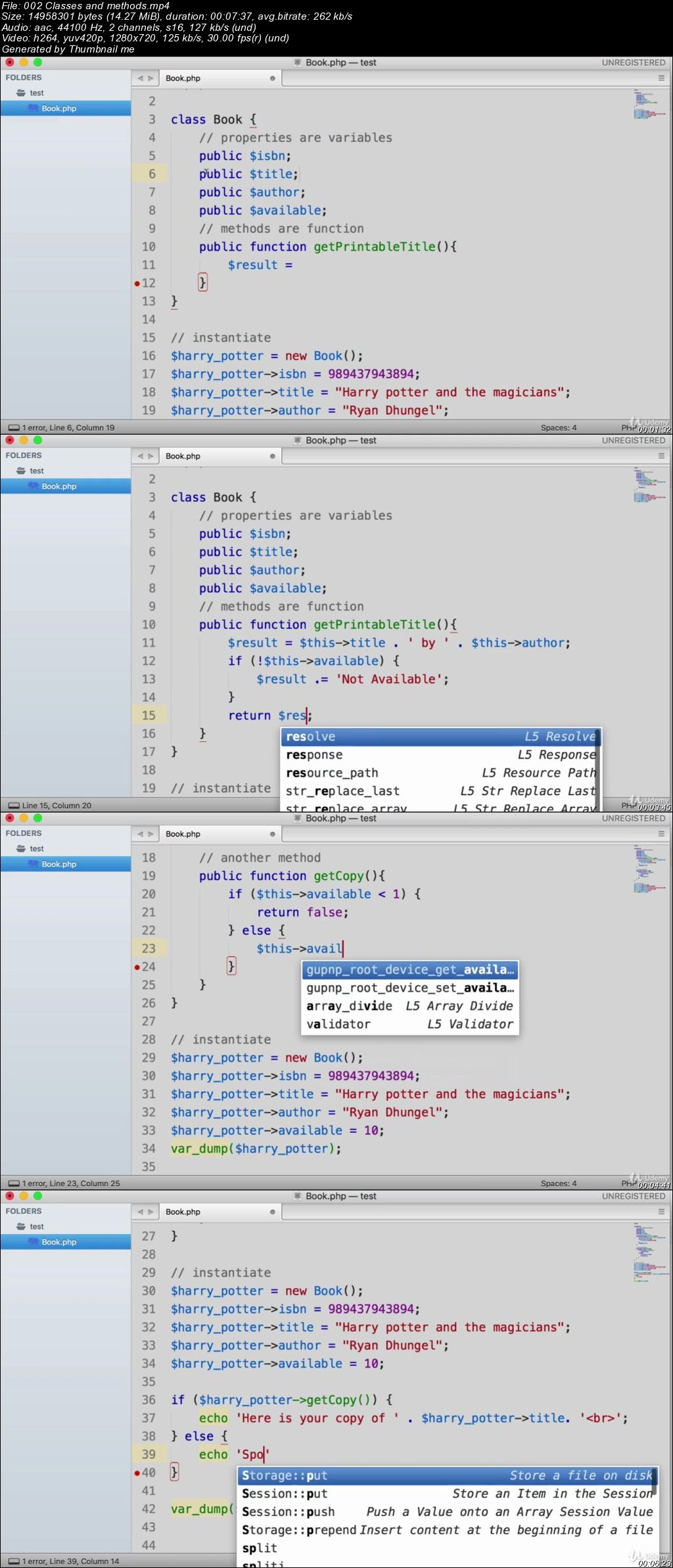The image size is (673, 1568).
Task: Click status bar icon beside 'Line 23, Column 25'
Action: (x=14, y=1183)
